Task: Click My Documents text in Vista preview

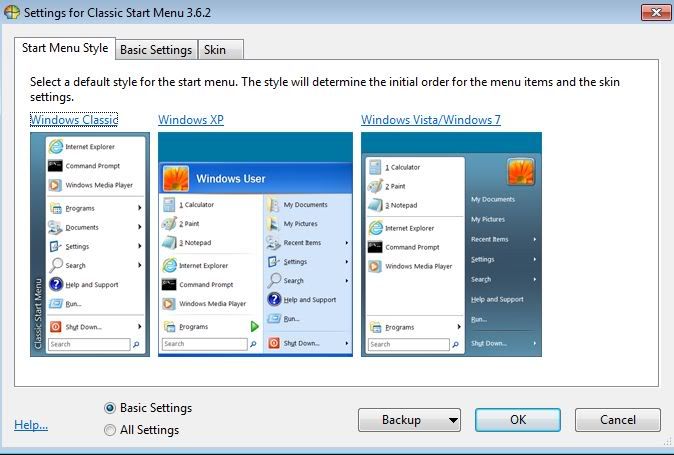Action: [493, 199]
